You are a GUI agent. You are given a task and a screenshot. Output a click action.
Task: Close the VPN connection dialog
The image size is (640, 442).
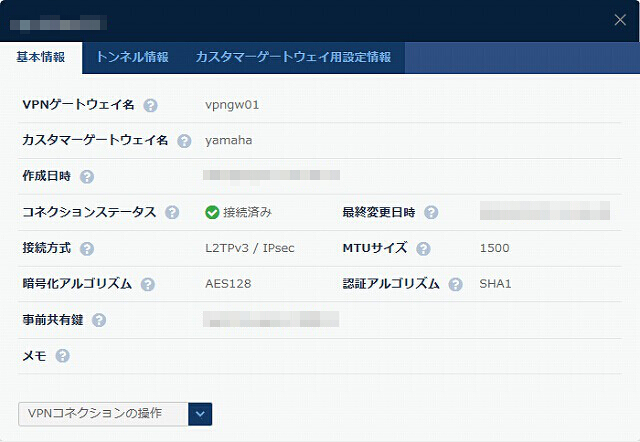point(620,20)
